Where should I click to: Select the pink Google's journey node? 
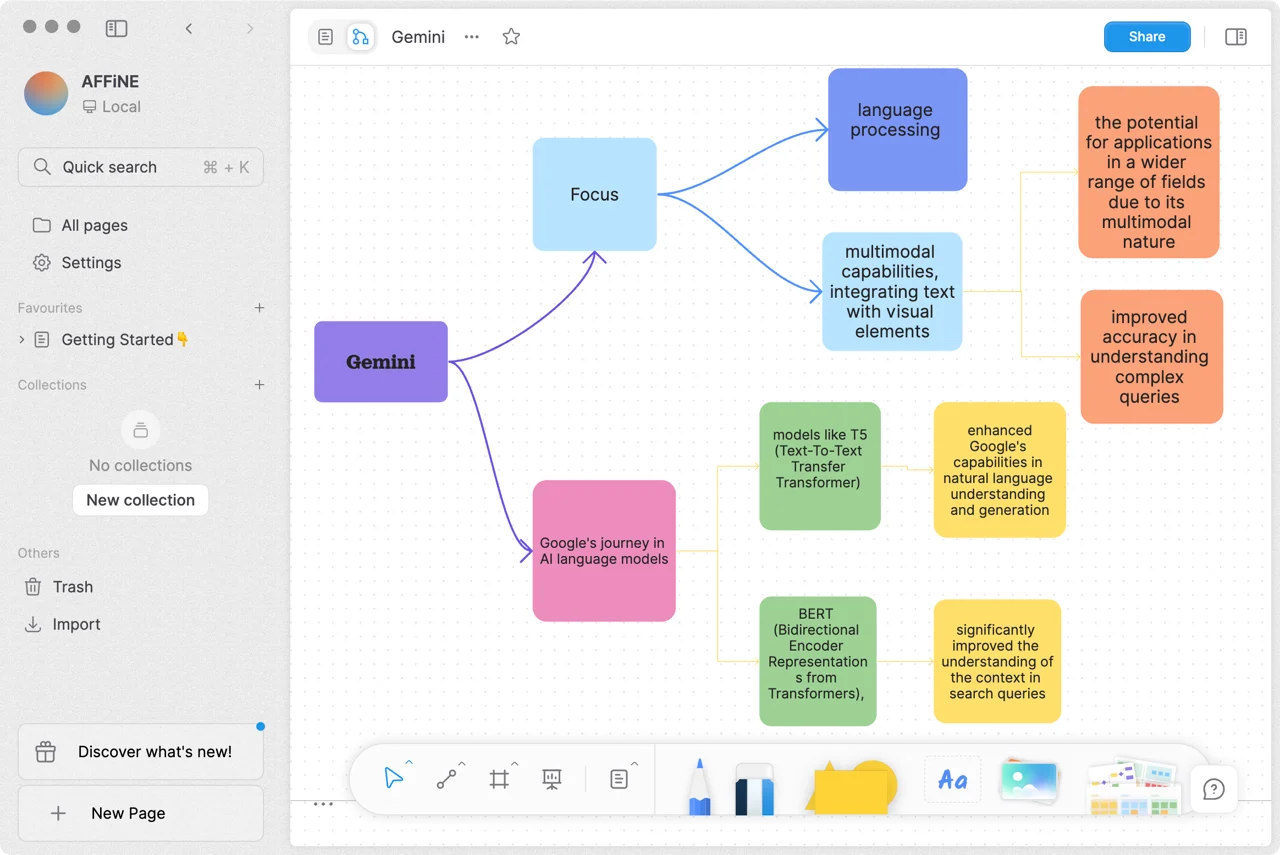604,551
